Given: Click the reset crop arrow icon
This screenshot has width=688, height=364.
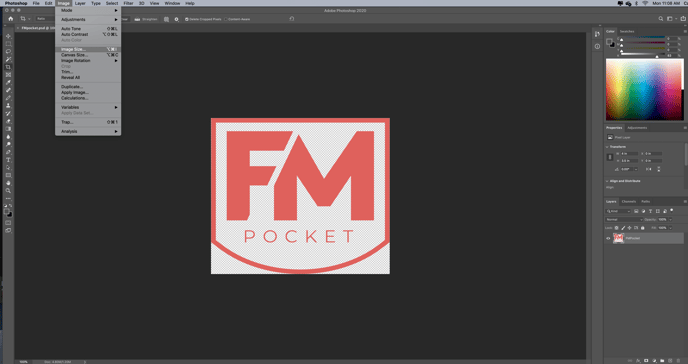Looking at the screenshot, I should coord(292,19).
